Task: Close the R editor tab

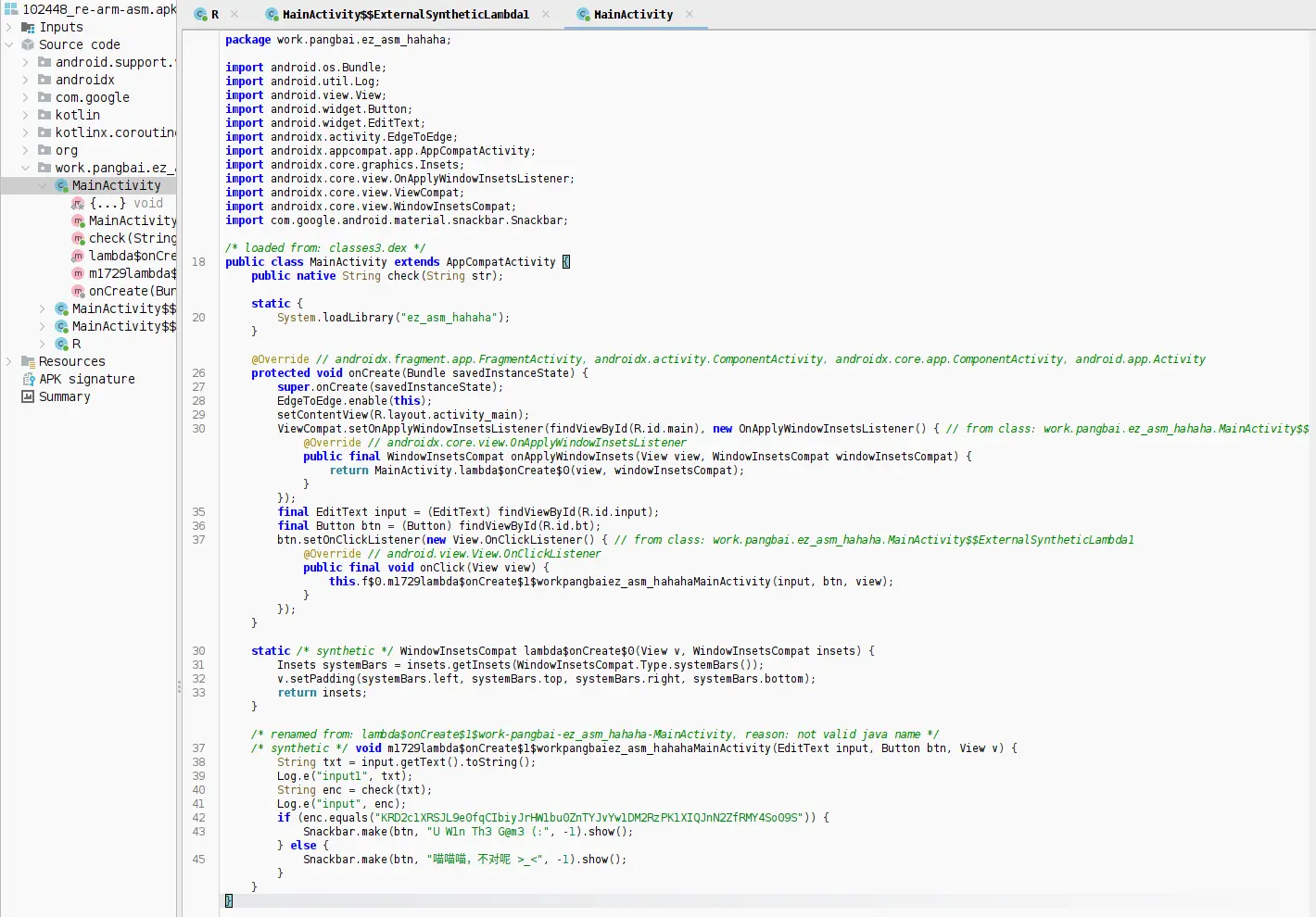Action: [x=234, y=15]
